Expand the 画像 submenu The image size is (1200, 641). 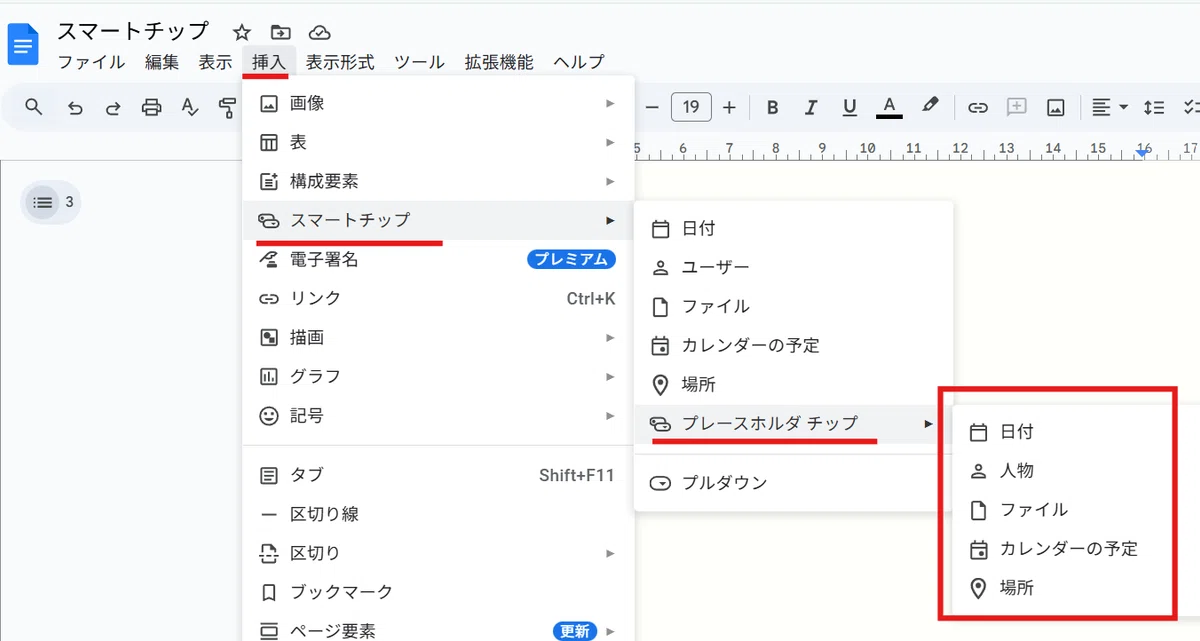coord(438,103)
